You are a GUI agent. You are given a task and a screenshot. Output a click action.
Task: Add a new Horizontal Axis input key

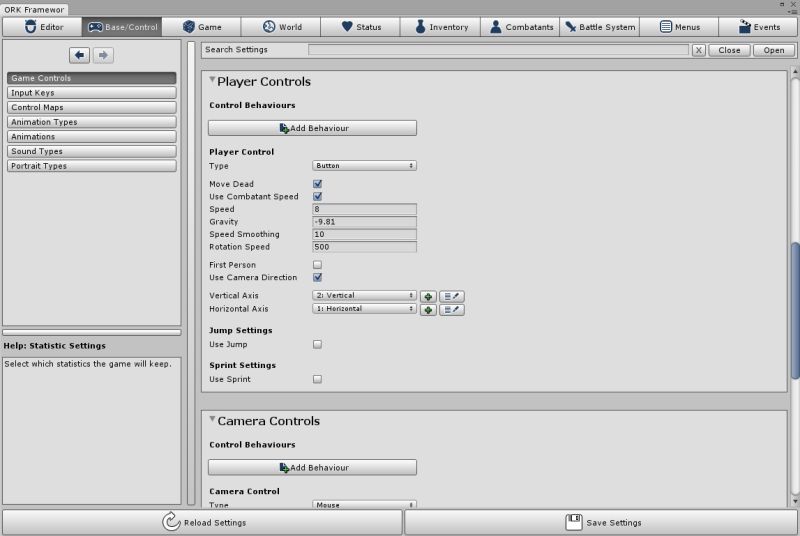pos(428,310)
